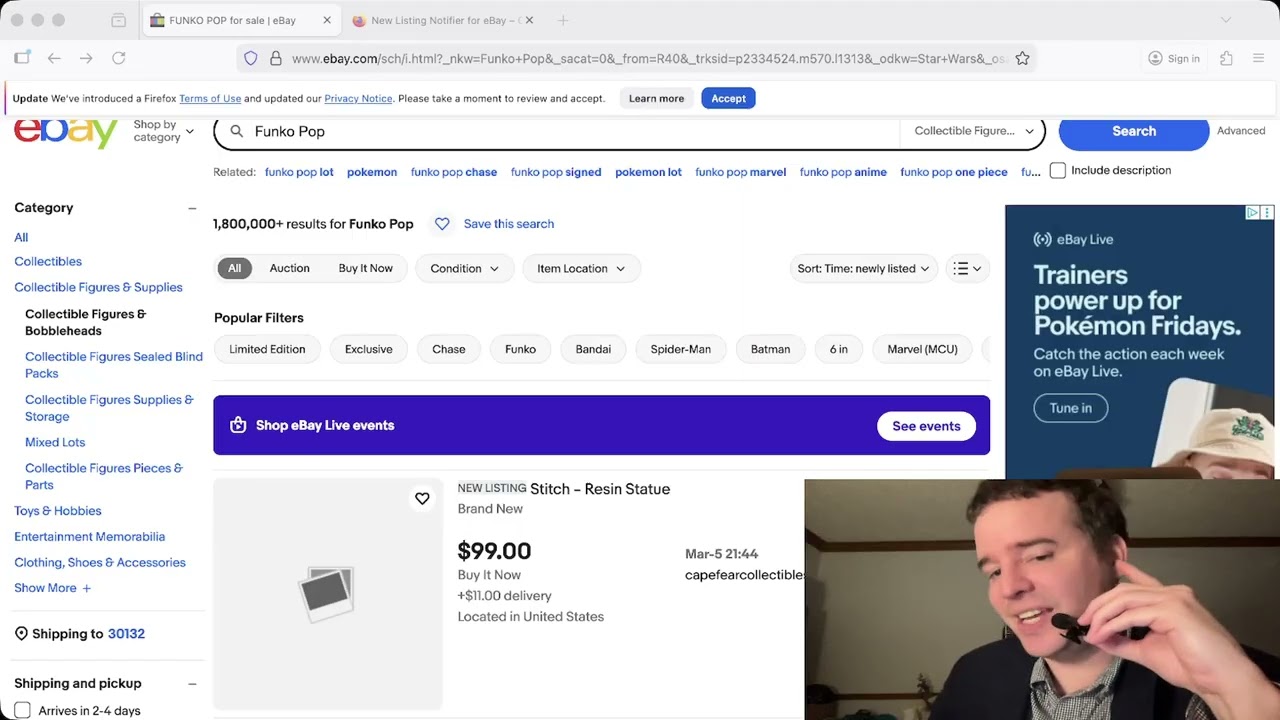Open the Advanced search link
This screenshot has height=720, width=1280.
coord(1241,131)
